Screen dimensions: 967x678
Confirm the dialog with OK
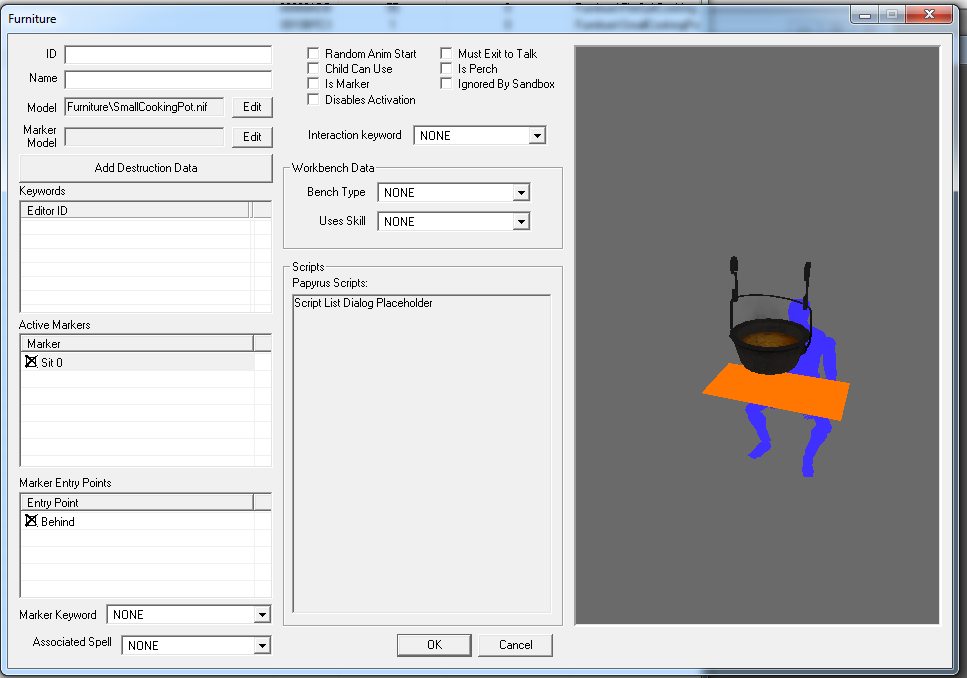[434, 645]
